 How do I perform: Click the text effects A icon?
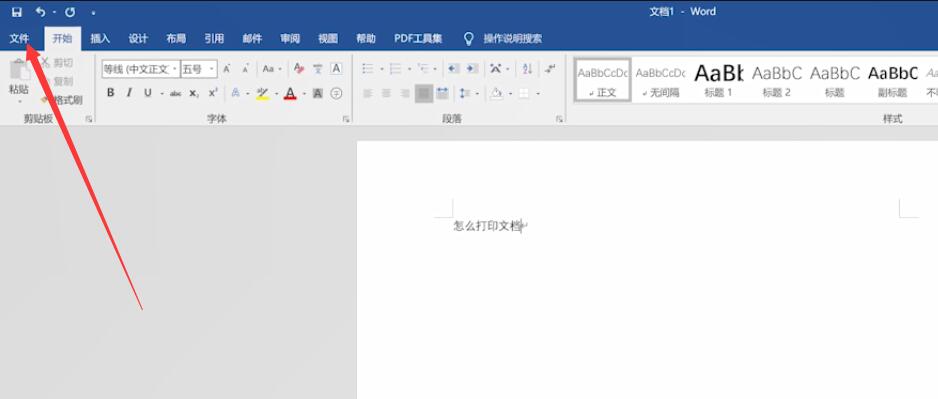(x=236, y=93)
